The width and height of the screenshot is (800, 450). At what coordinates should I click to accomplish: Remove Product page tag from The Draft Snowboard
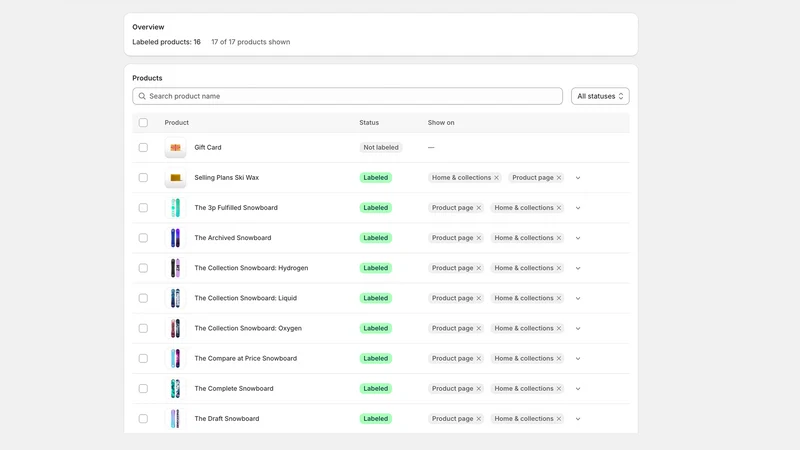click(x=479, y=418)
